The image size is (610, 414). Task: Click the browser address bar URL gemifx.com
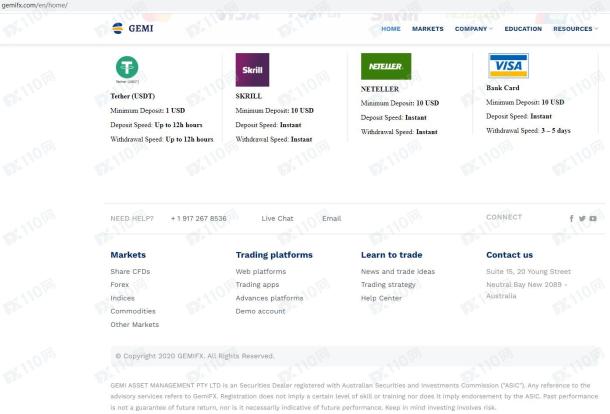pyautogui.click(x=34, y=5)
